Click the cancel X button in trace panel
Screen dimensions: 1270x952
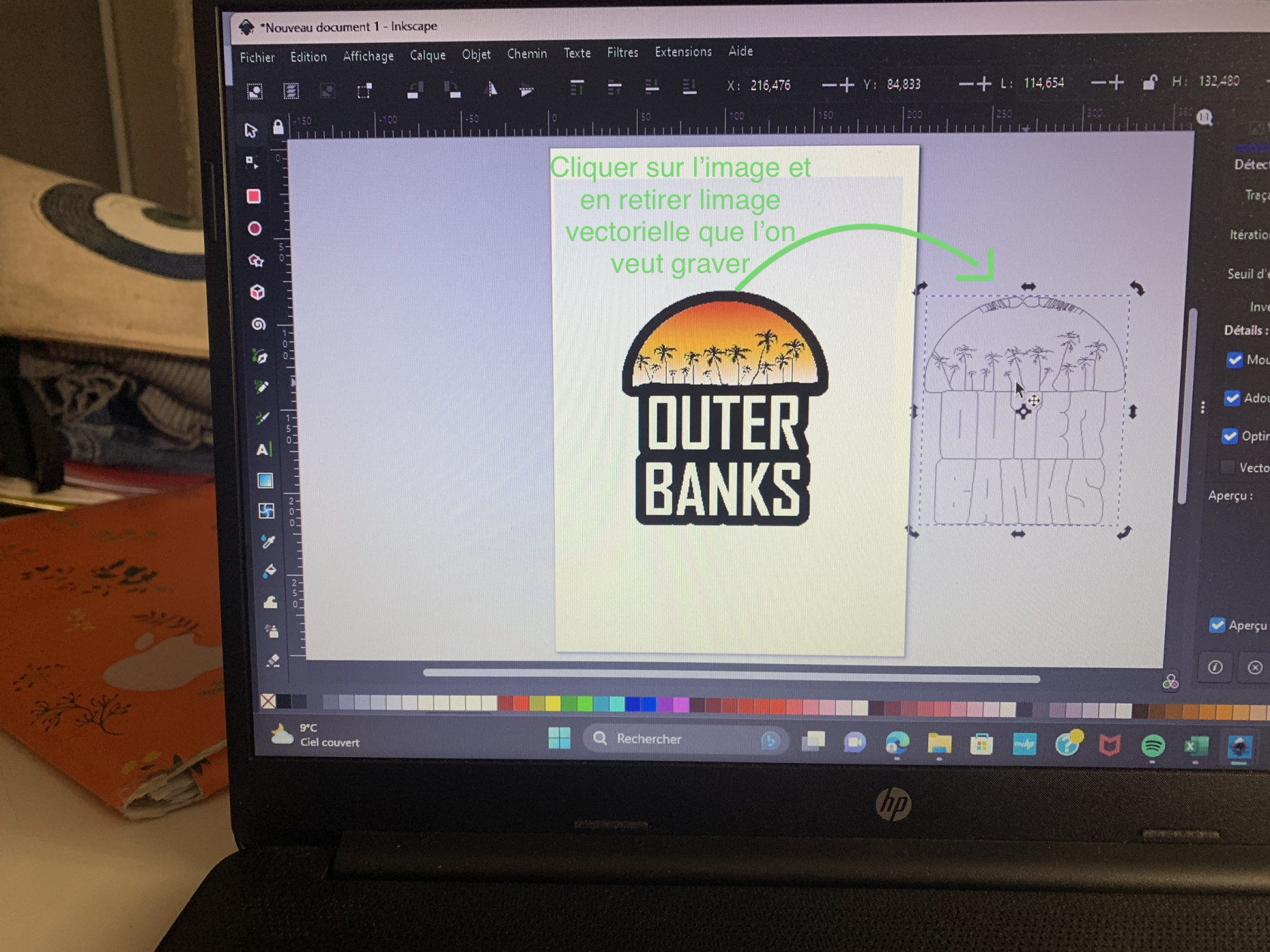pyautogui.click(x=1255, y=667)
